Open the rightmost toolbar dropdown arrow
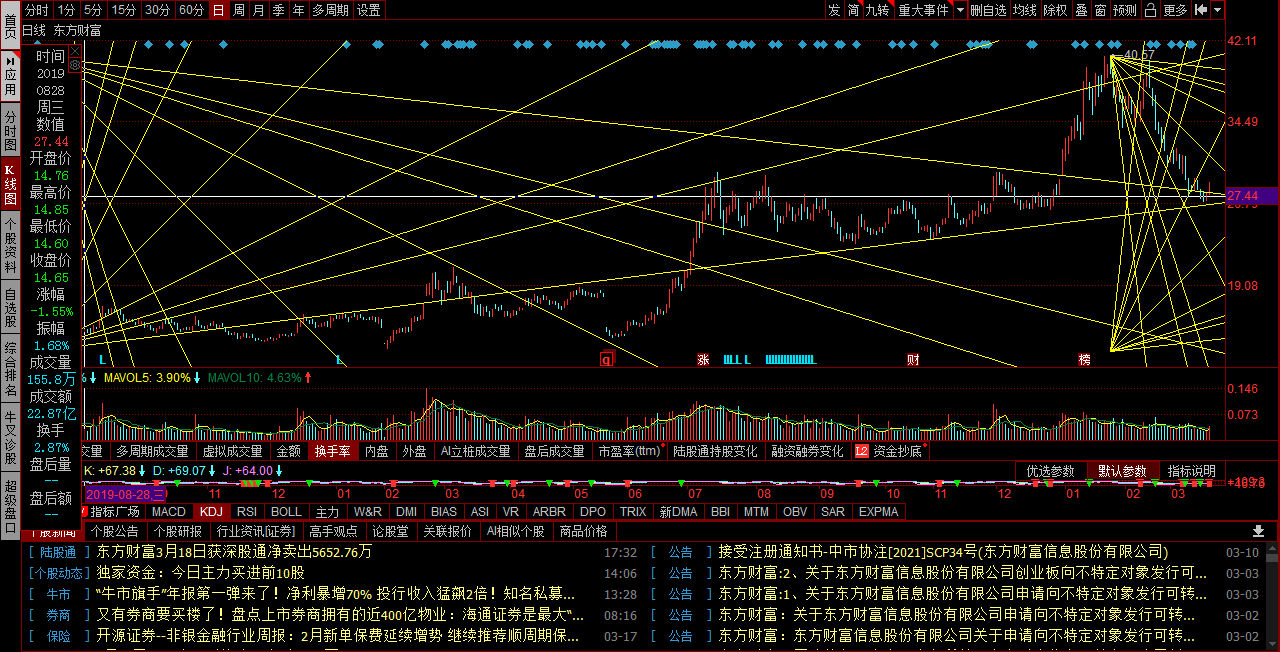This screenshot has width=1280, height=652. 1217,10
